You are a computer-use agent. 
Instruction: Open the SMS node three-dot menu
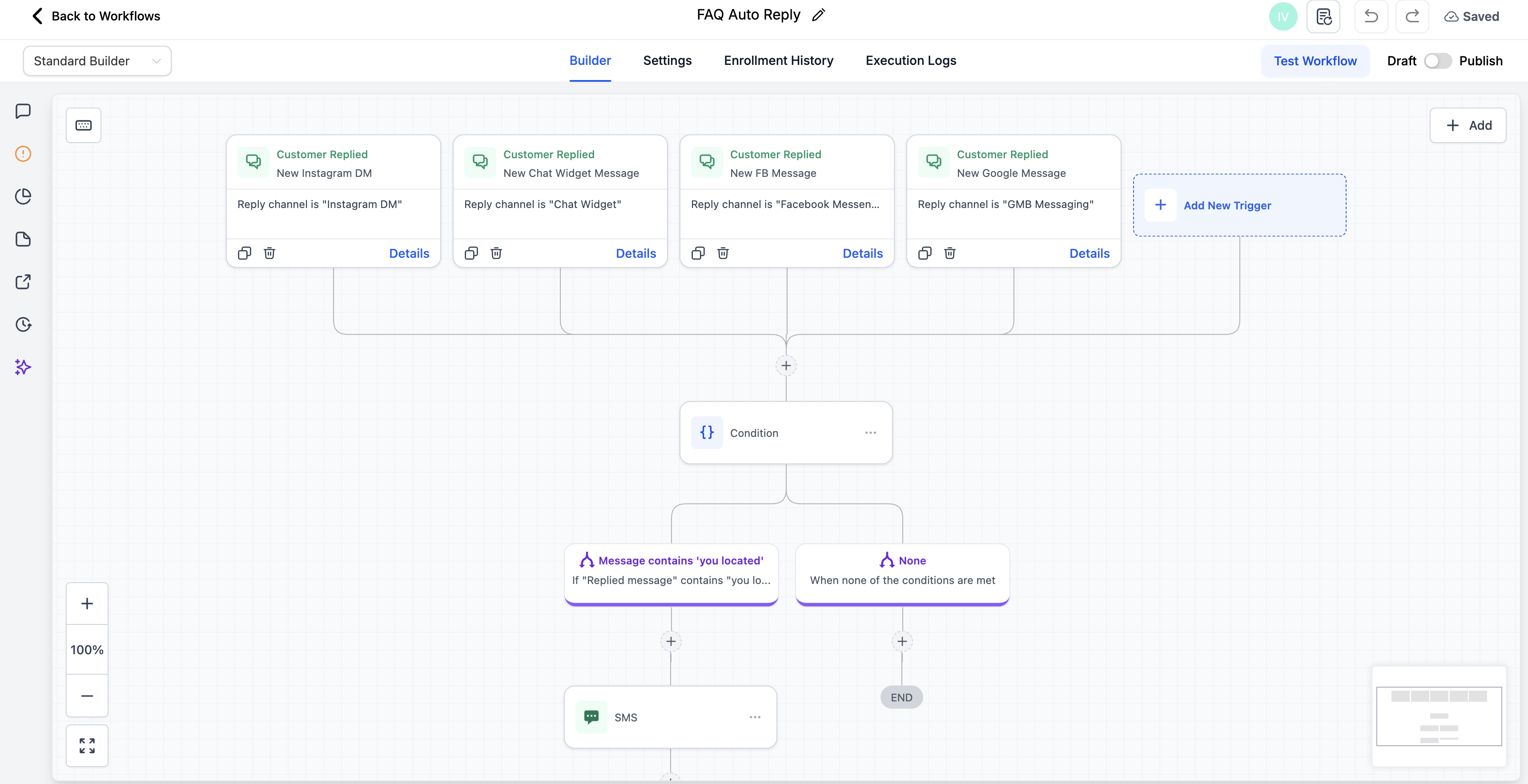755,717
